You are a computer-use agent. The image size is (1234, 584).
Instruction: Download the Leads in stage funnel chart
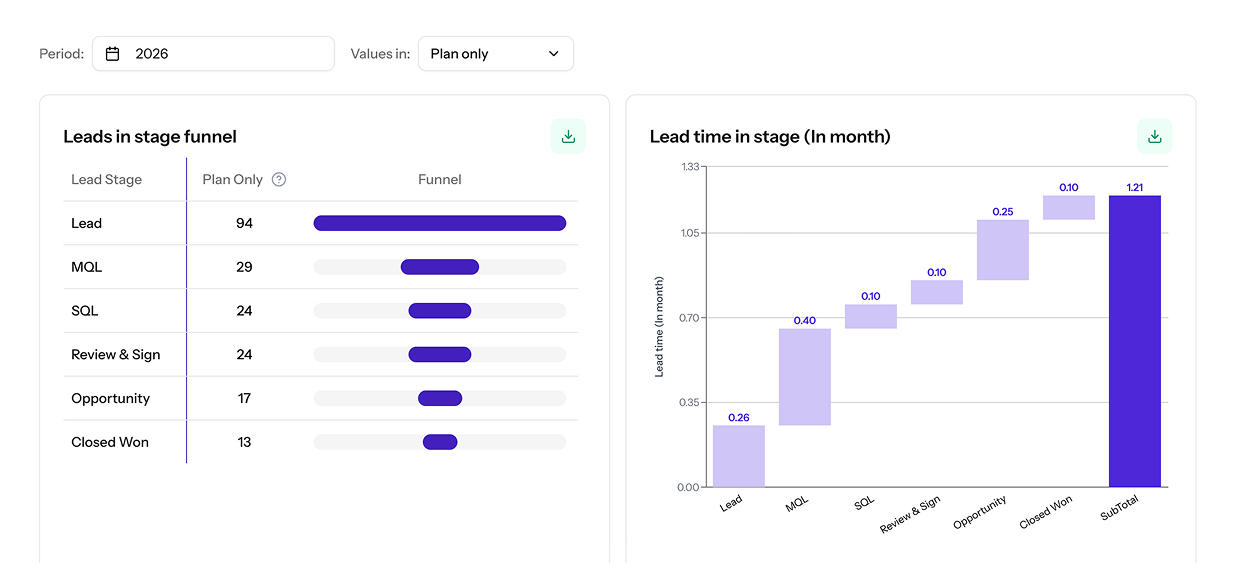pos(568,135)
